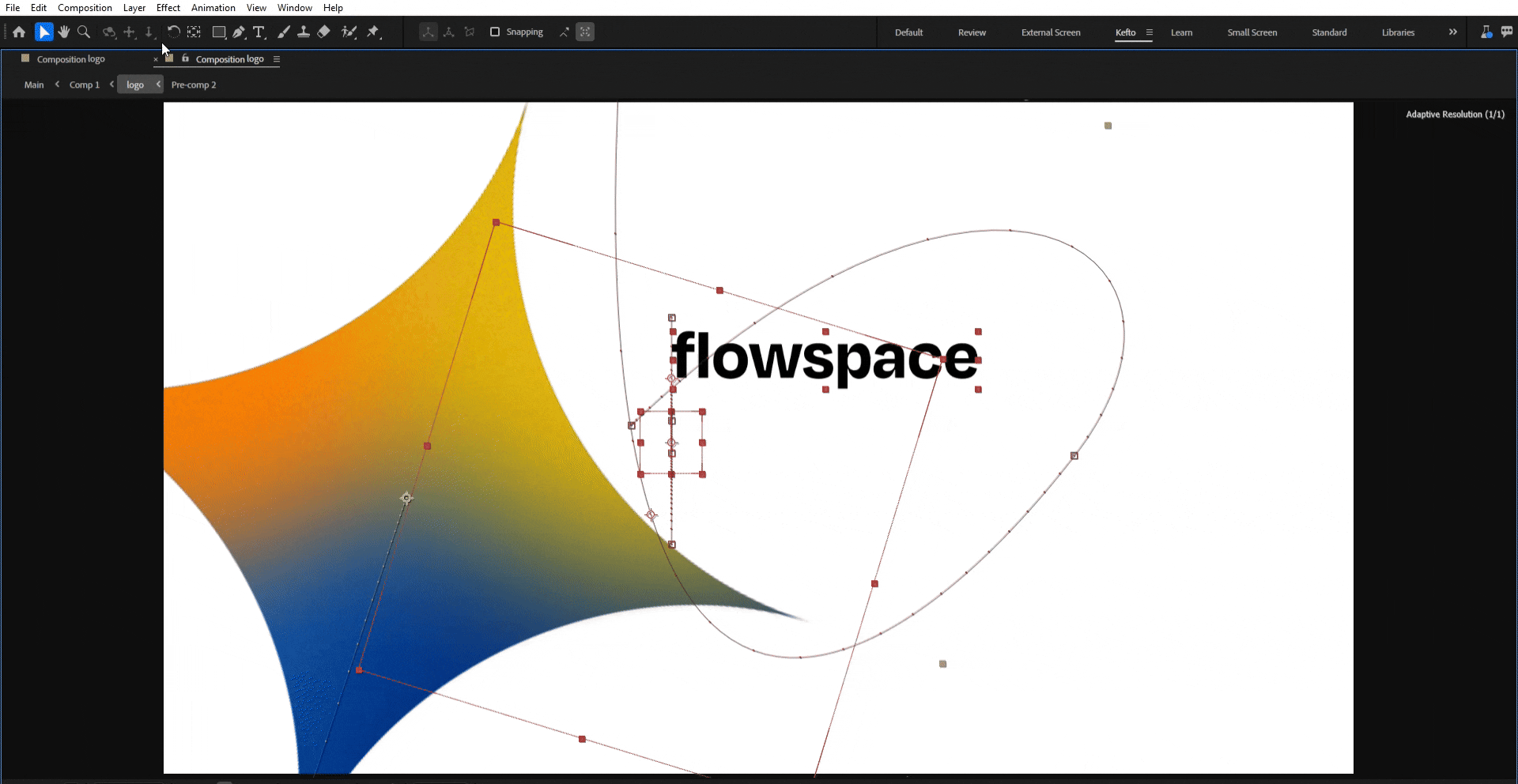
Task: Click the beaker notifications icon
Action: click(x=1486, y=32)
